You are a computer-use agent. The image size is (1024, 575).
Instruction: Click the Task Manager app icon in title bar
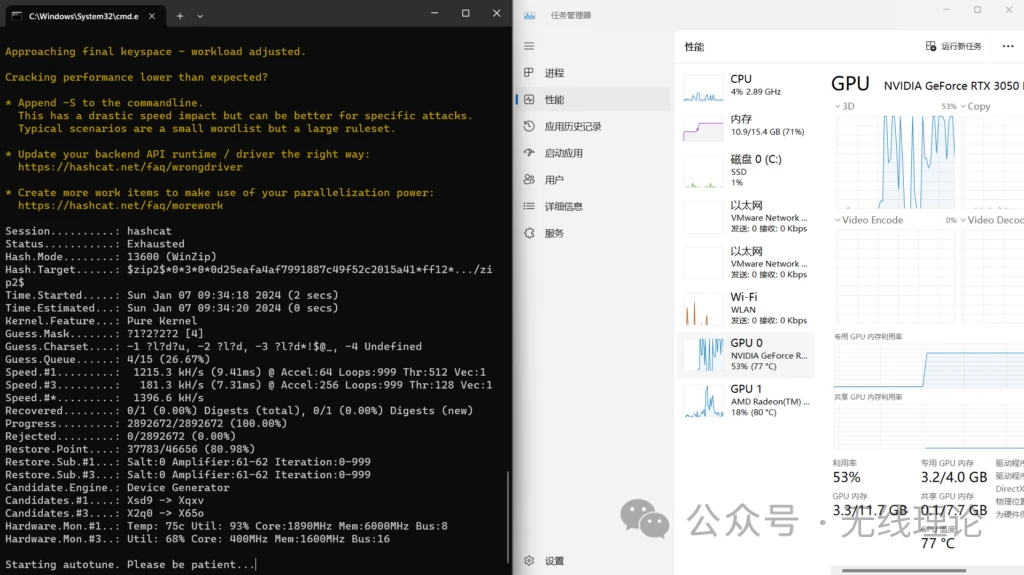[x=530, y=15]
